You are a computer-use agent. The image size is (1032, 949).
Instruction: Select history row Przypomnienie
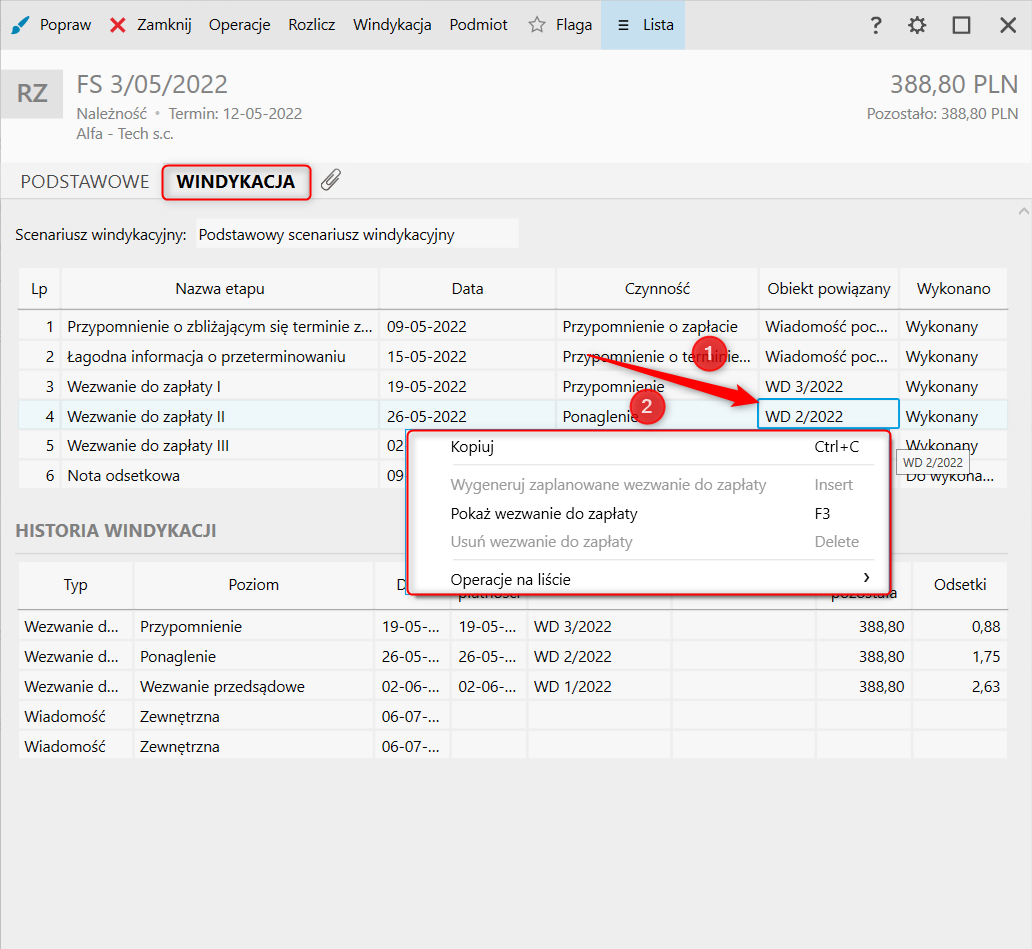[x=513, y=627]
